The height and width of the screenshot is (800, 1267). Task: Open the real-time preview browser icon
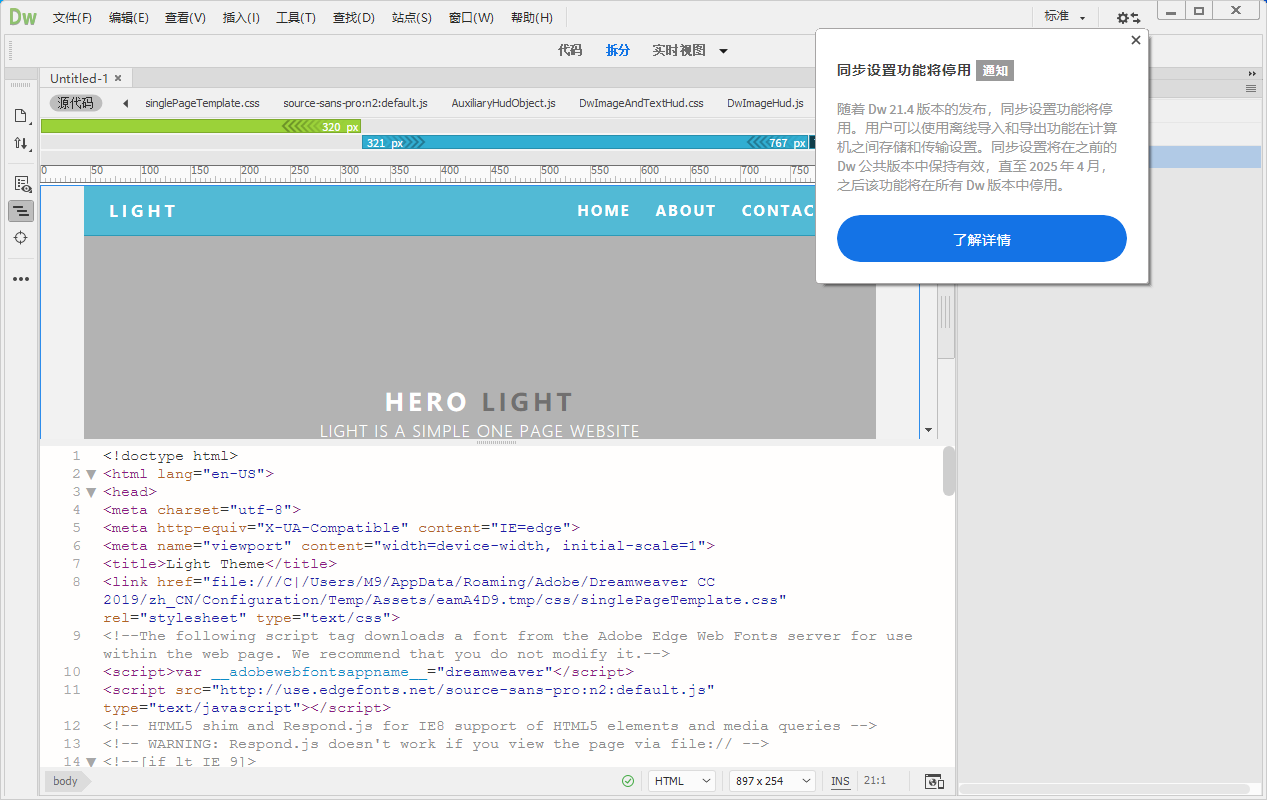click(x=934, y=781)
